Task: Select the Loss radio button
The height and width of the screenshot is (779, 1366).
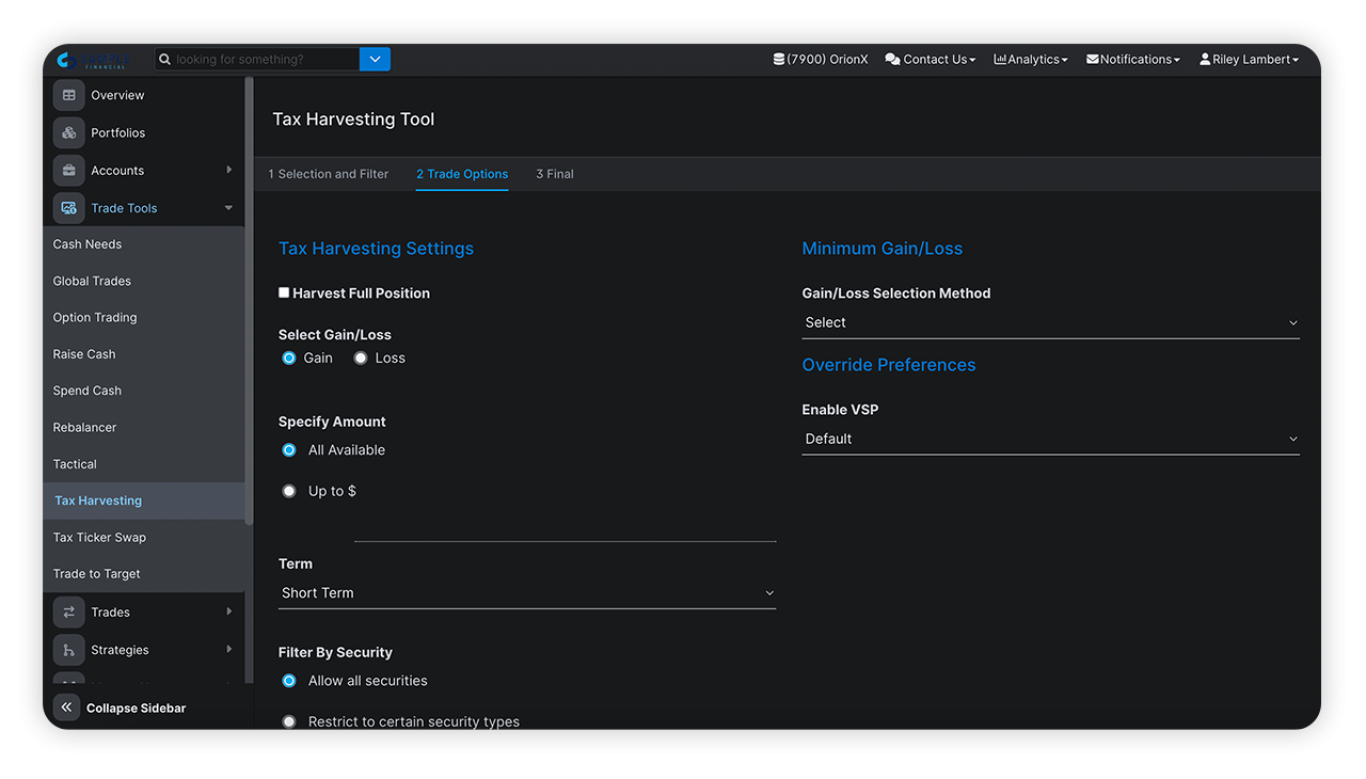Action: point(361,358)
